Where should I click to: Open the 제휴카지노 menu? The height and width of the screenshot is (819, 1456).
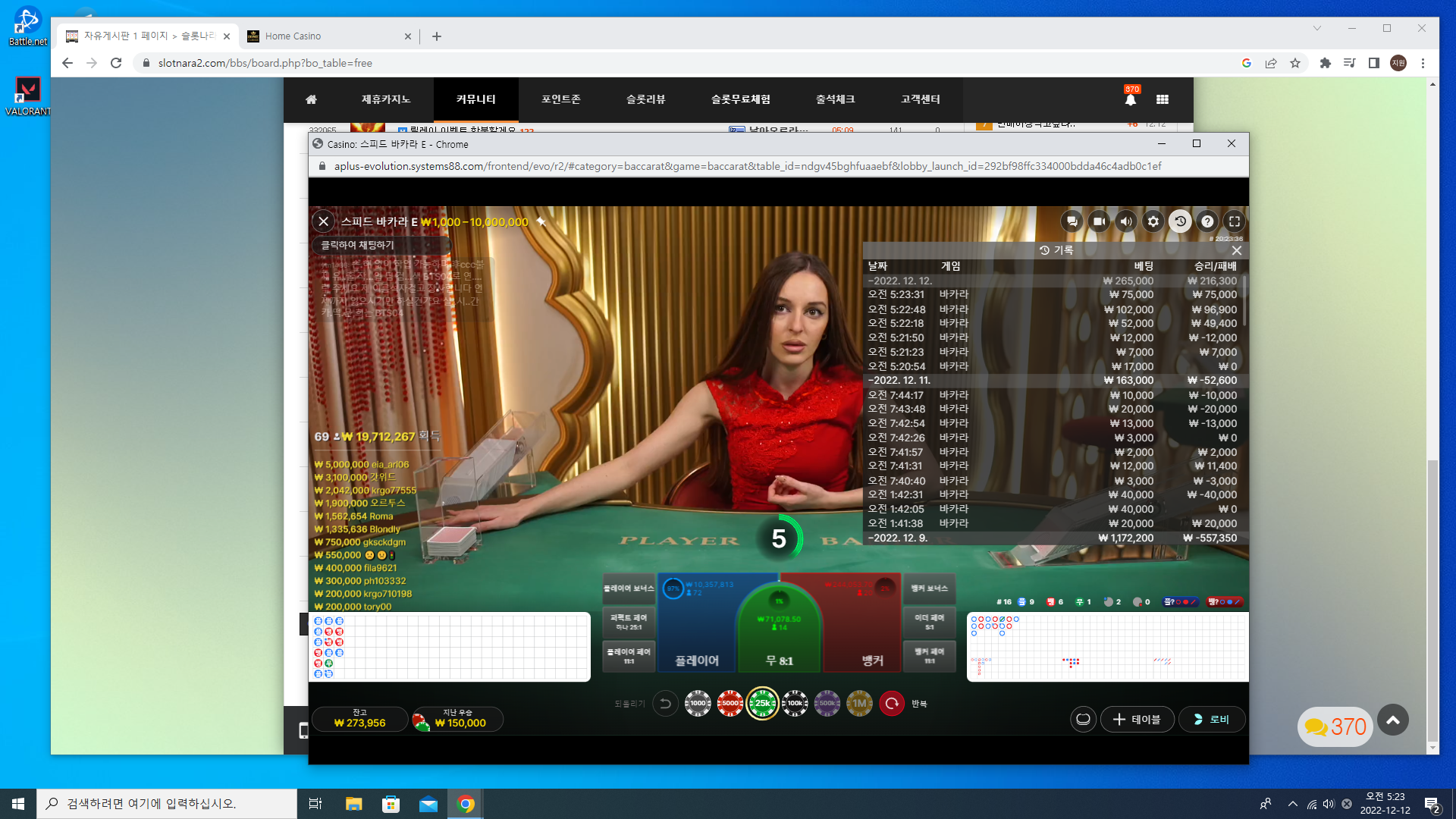coord(386,99)
